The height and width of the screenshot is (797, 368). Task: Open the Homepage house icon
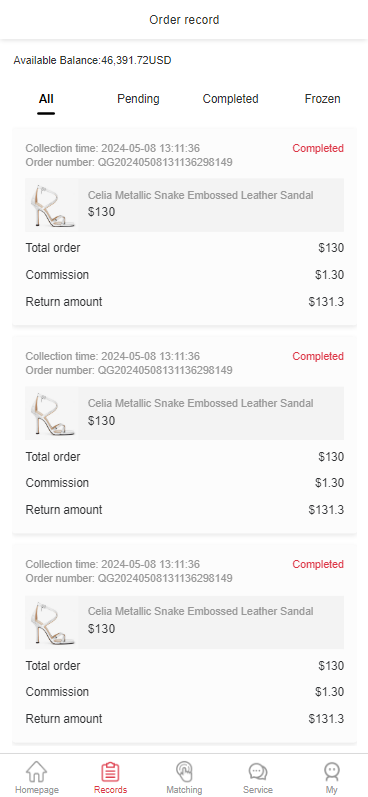[x=37, y=771]
